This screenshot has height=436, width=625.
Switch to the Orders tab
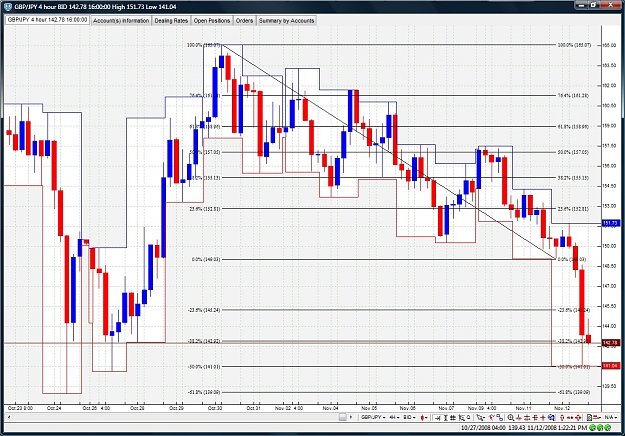(x=244, y=20)
